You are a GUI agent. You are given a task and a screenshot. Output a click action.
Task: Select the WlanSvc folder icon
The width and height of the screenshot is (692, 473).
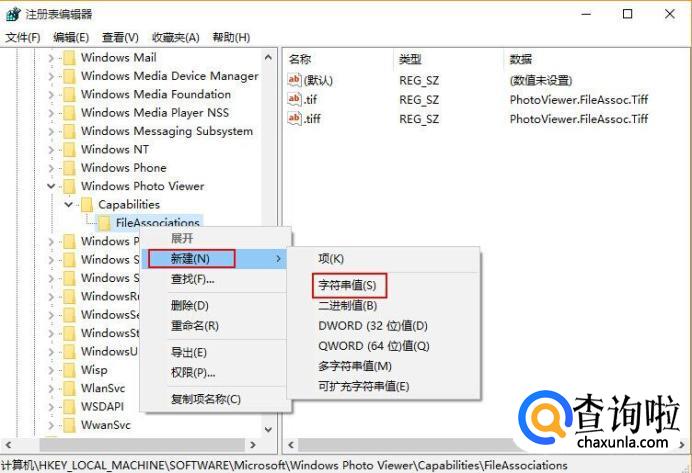click(x=69, y=388)
